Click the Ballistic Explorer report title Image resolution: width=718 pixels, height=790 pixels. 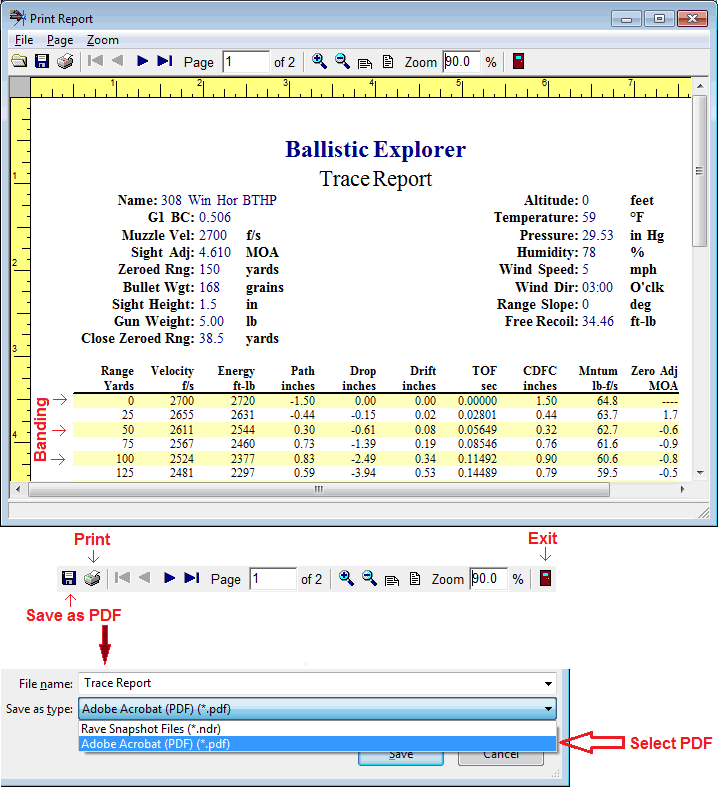(375, 150)
